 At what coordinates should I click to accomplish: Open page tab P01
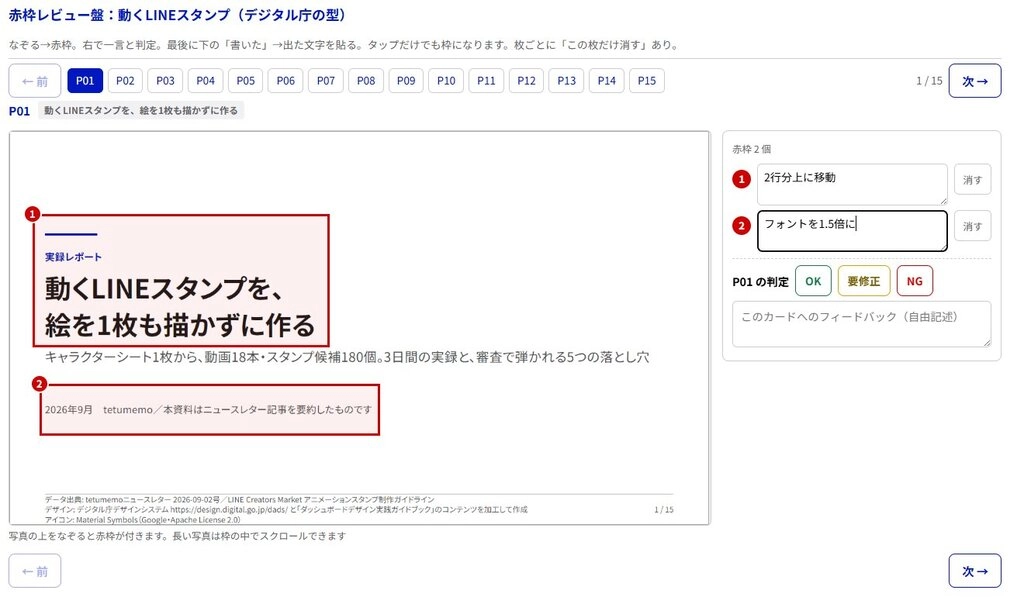pyautogui.click(x=85, y=81)
